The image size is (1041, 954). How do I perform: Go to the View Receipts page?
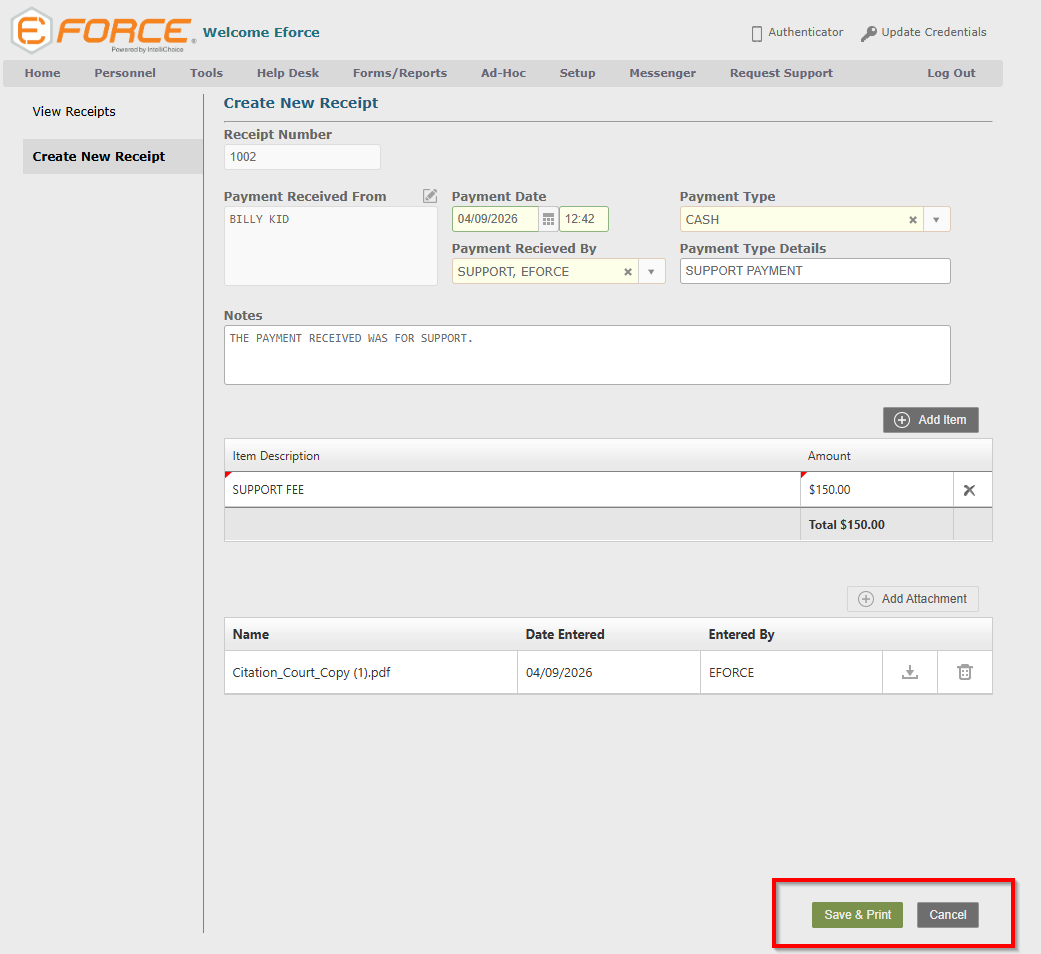coord(74,112)
